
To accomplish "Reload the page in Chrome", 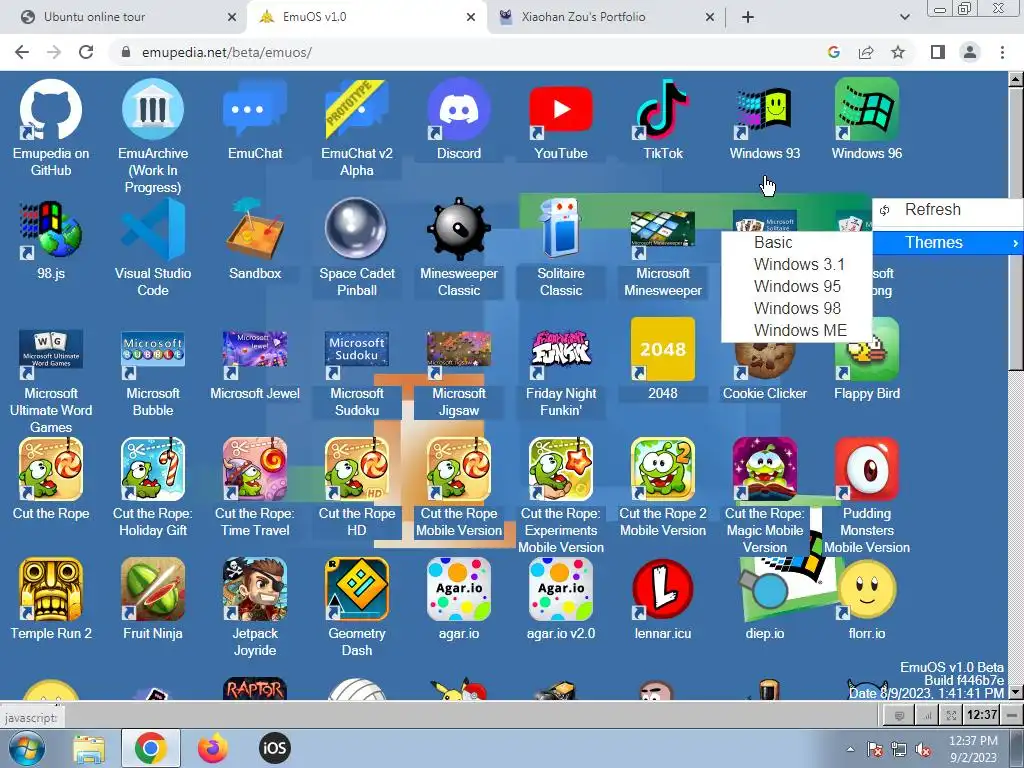I will [86, 52].
